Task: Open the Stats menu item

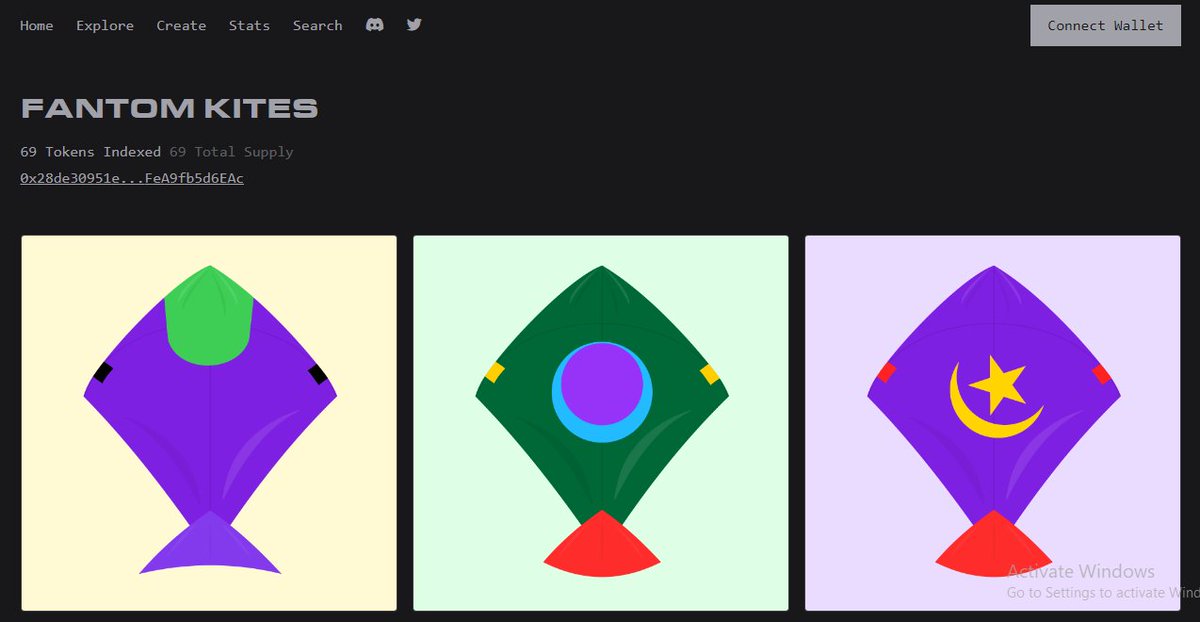Action: click(249, 25)
